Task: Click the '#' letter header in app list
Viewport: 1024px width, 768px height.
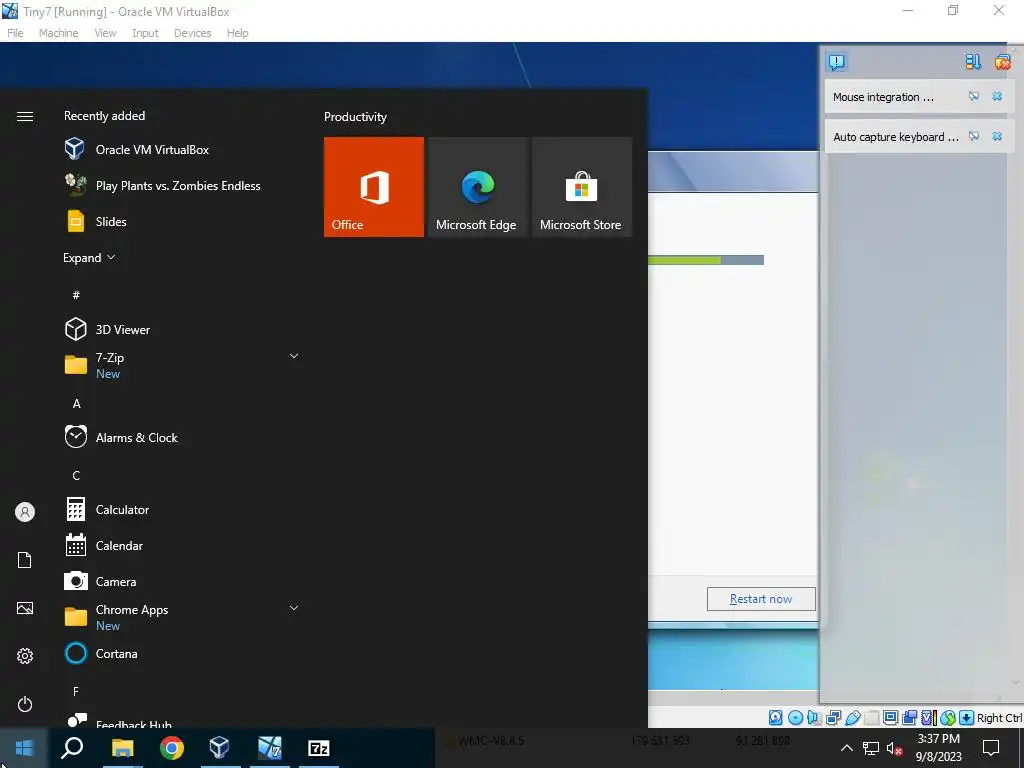Action: 76,295
